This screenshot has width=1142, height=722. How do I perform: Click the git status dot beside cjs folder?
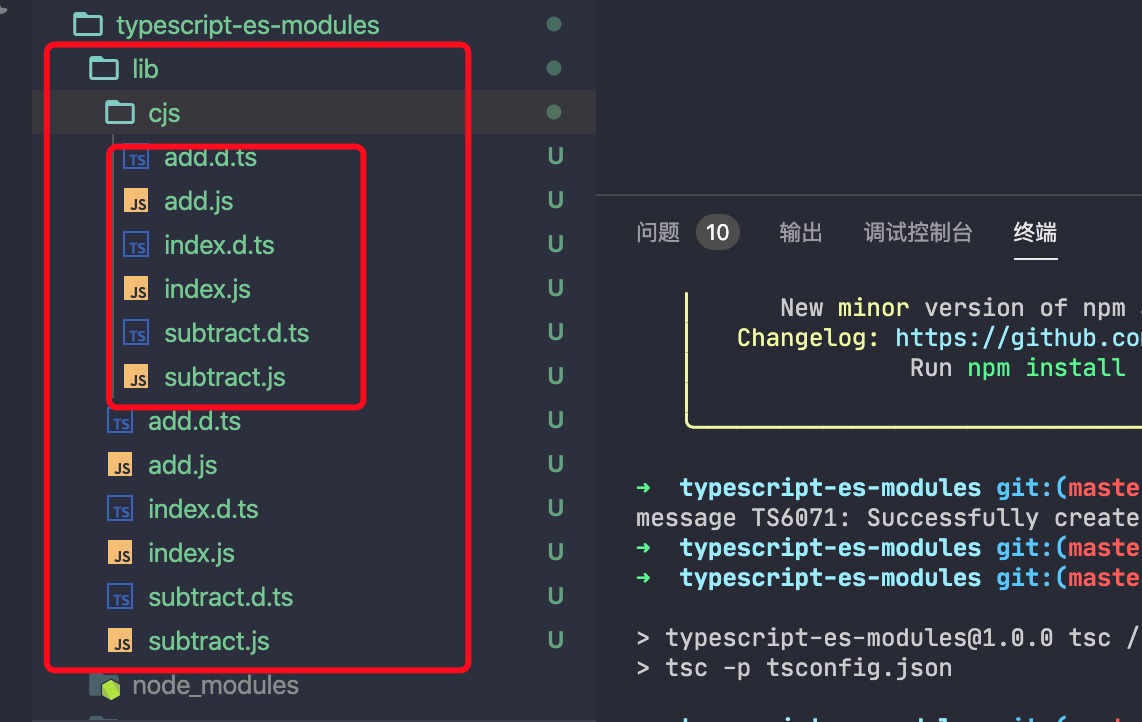(554, 113)
